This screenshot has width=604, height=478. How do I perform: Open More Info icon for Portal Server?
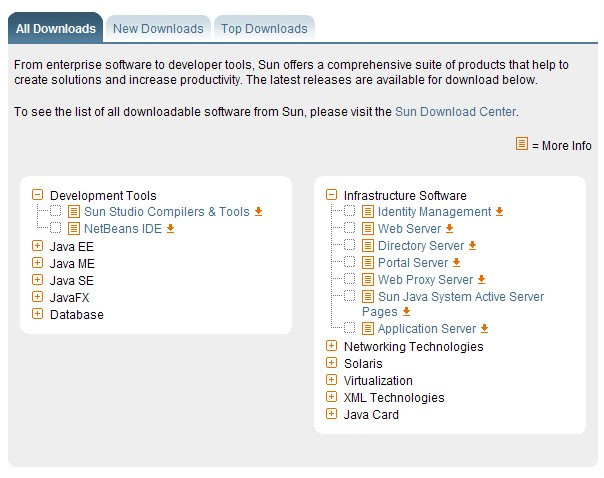[x=368, y=262]
